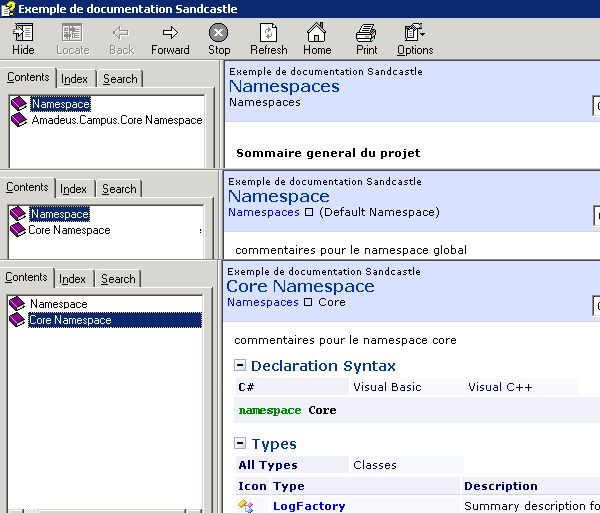Open the Search tab in the bottom panel
The image size is (600, 513).
point(118,278)
